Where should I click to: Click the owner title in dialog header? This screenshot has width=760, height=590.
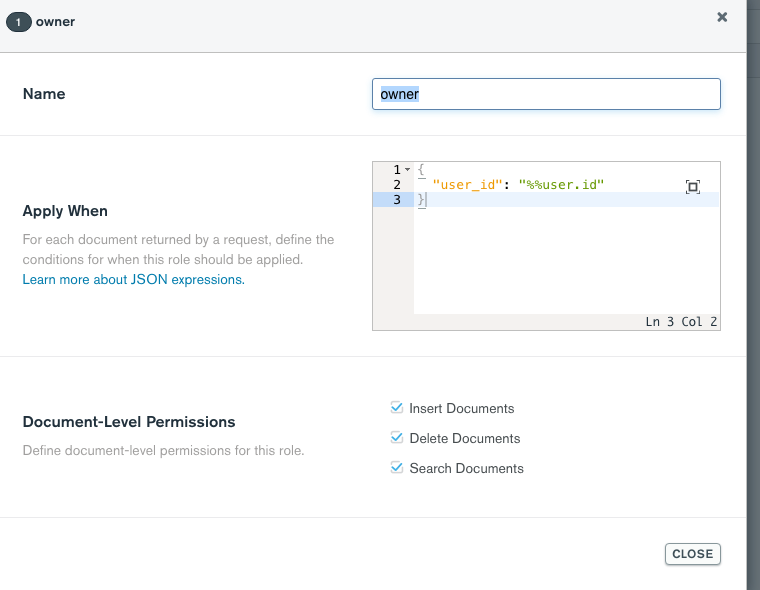[55, 21]
